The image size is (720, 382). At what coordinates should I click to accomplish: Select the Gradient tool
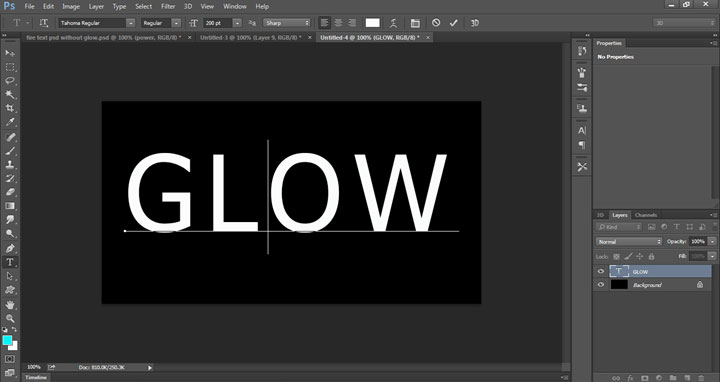[10, 206]
